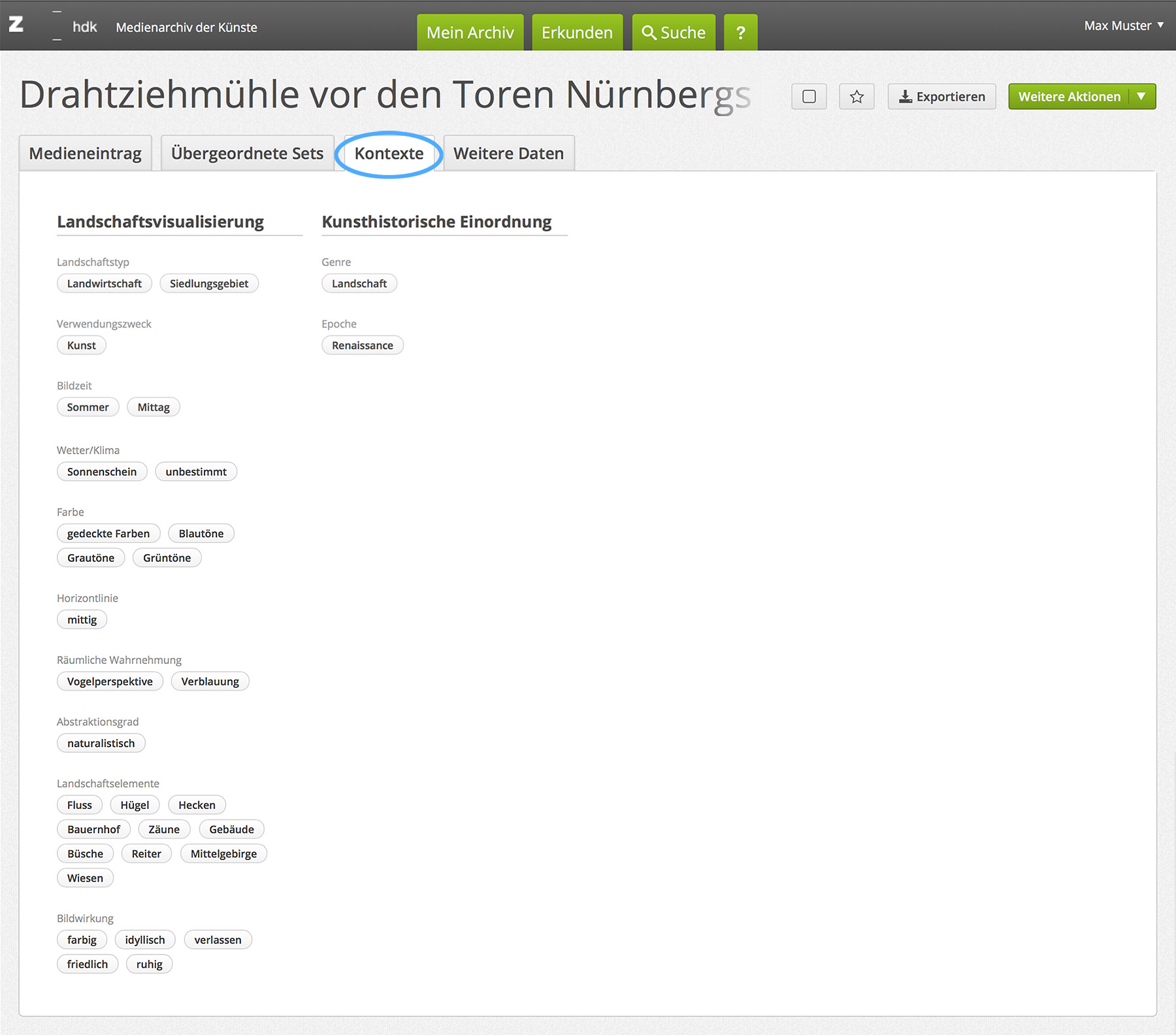Open the Übergeordnete Sets tab
This screenshot has height=1035, width=1176.
(x=247, y=154)
